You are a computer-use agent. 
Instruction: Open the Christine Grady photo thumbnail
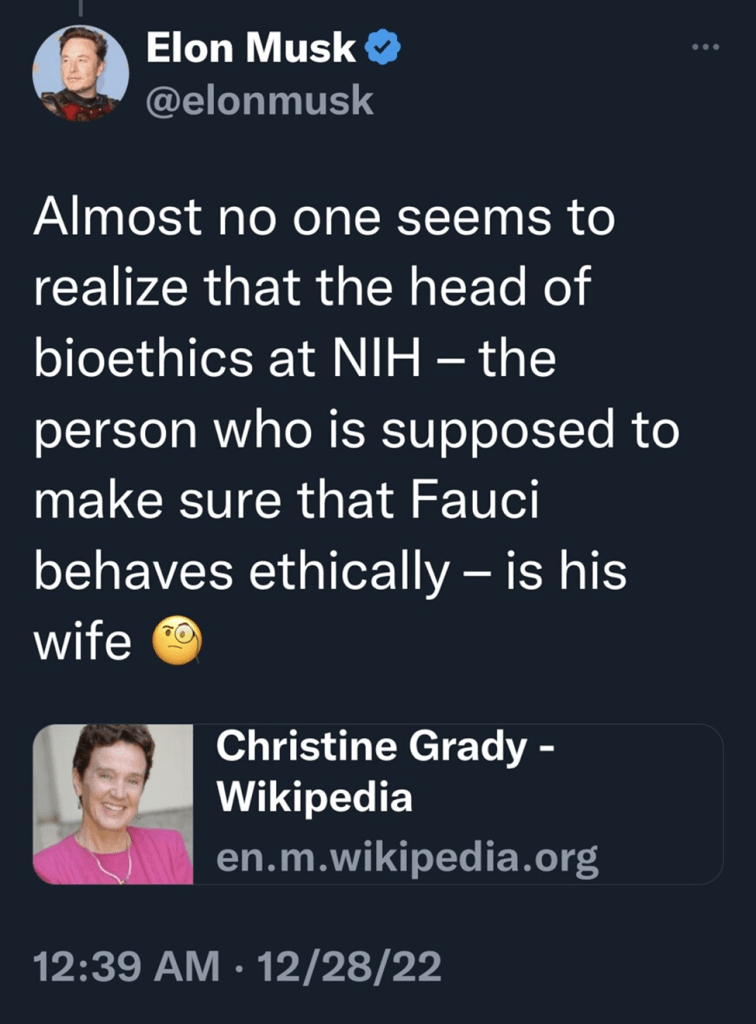[x=113, y=804]
